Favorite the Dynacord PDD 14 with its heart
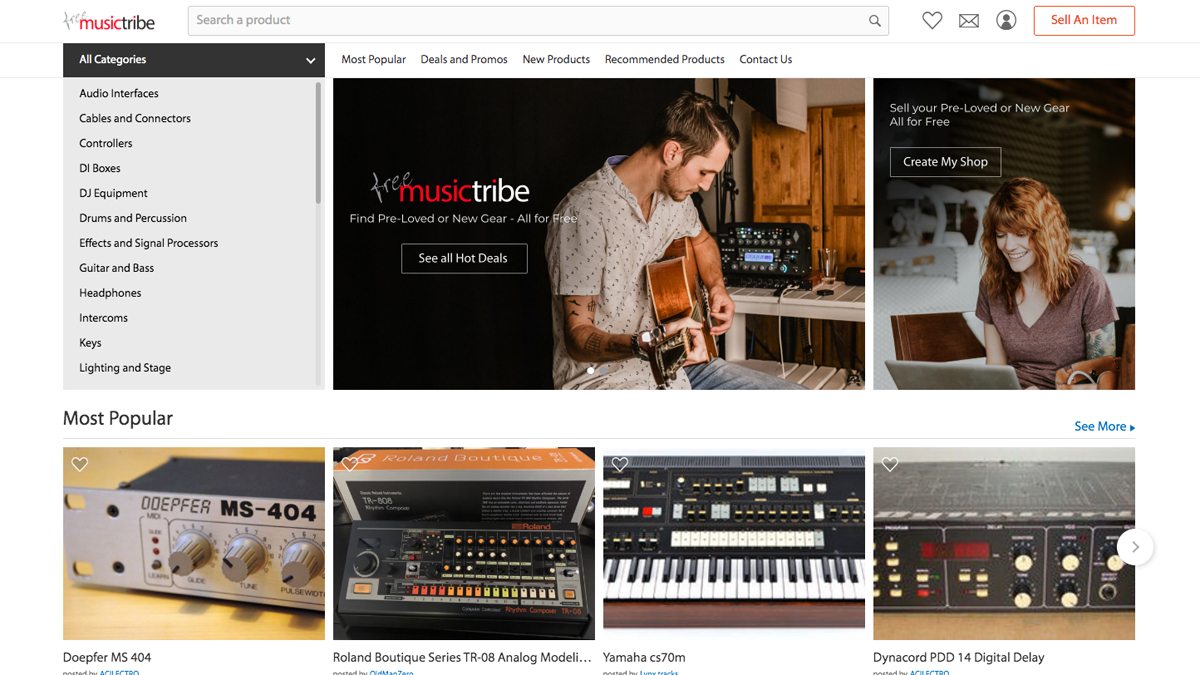Viewport: 1200px width, 675px height. (x=890, y=464)
